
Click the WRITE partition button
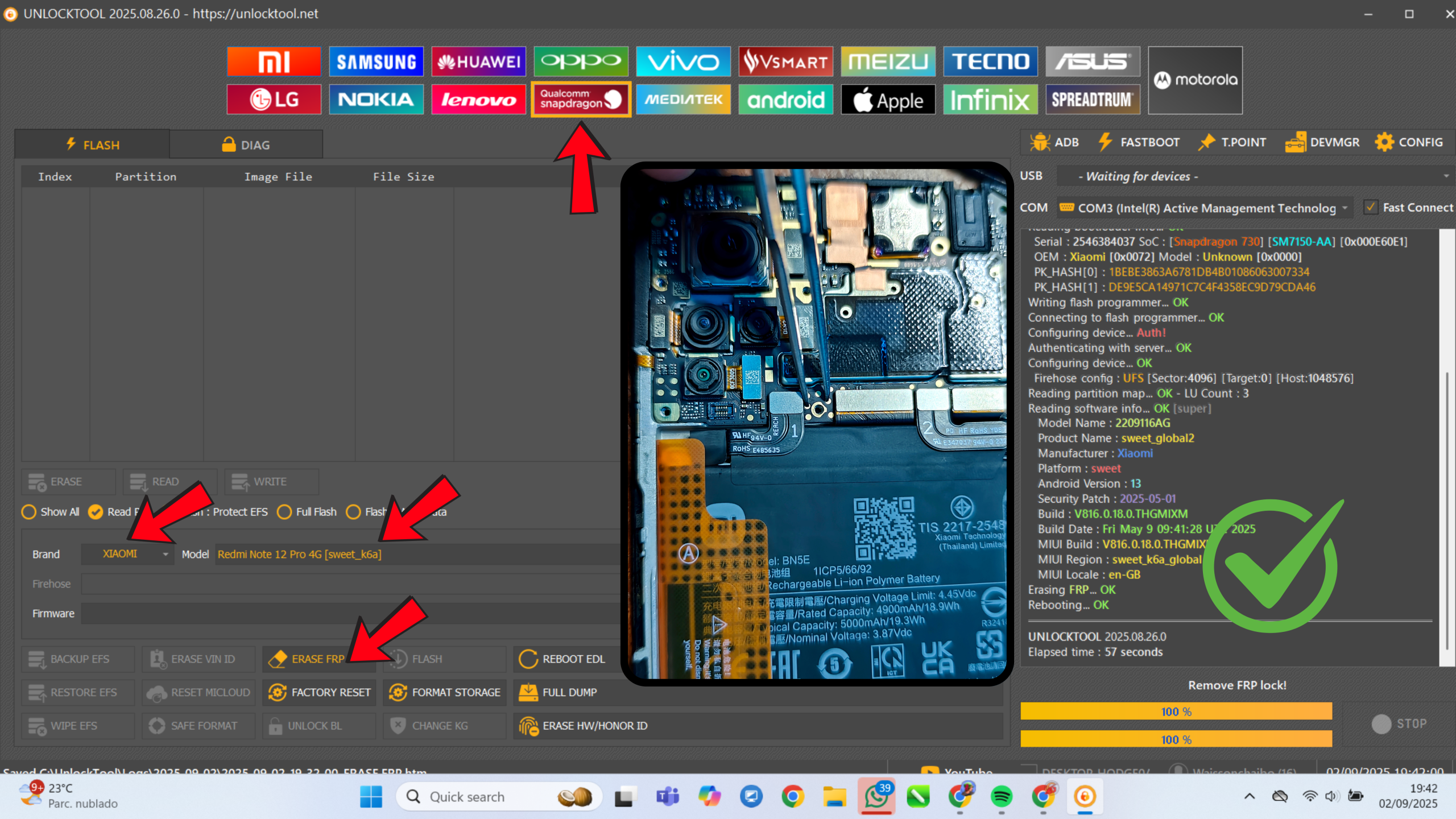[271, 482]
